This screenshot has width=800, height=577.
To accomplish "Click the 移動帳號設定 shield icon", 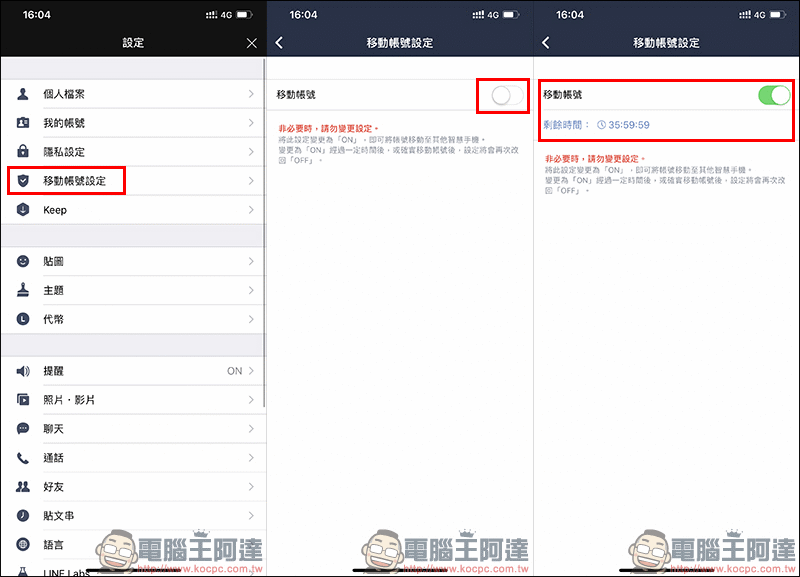I will point(22,181).
